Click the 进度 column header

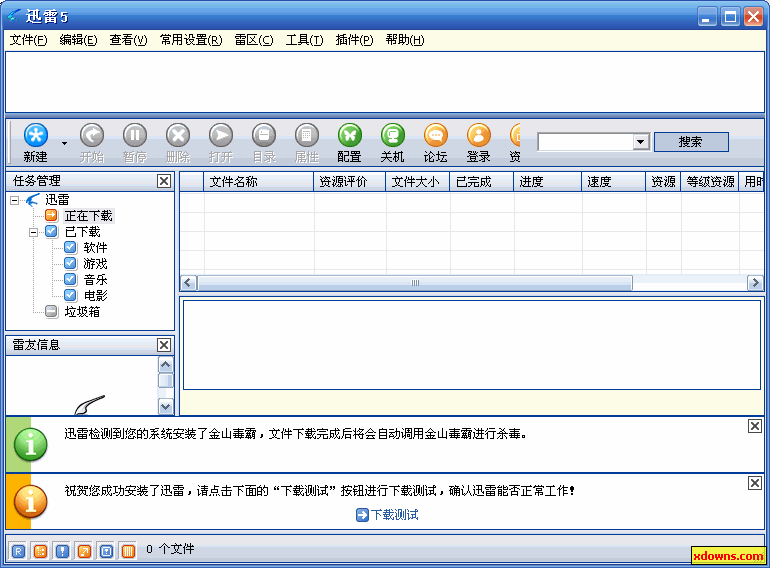pyautogui.click(x=548, y=182)
